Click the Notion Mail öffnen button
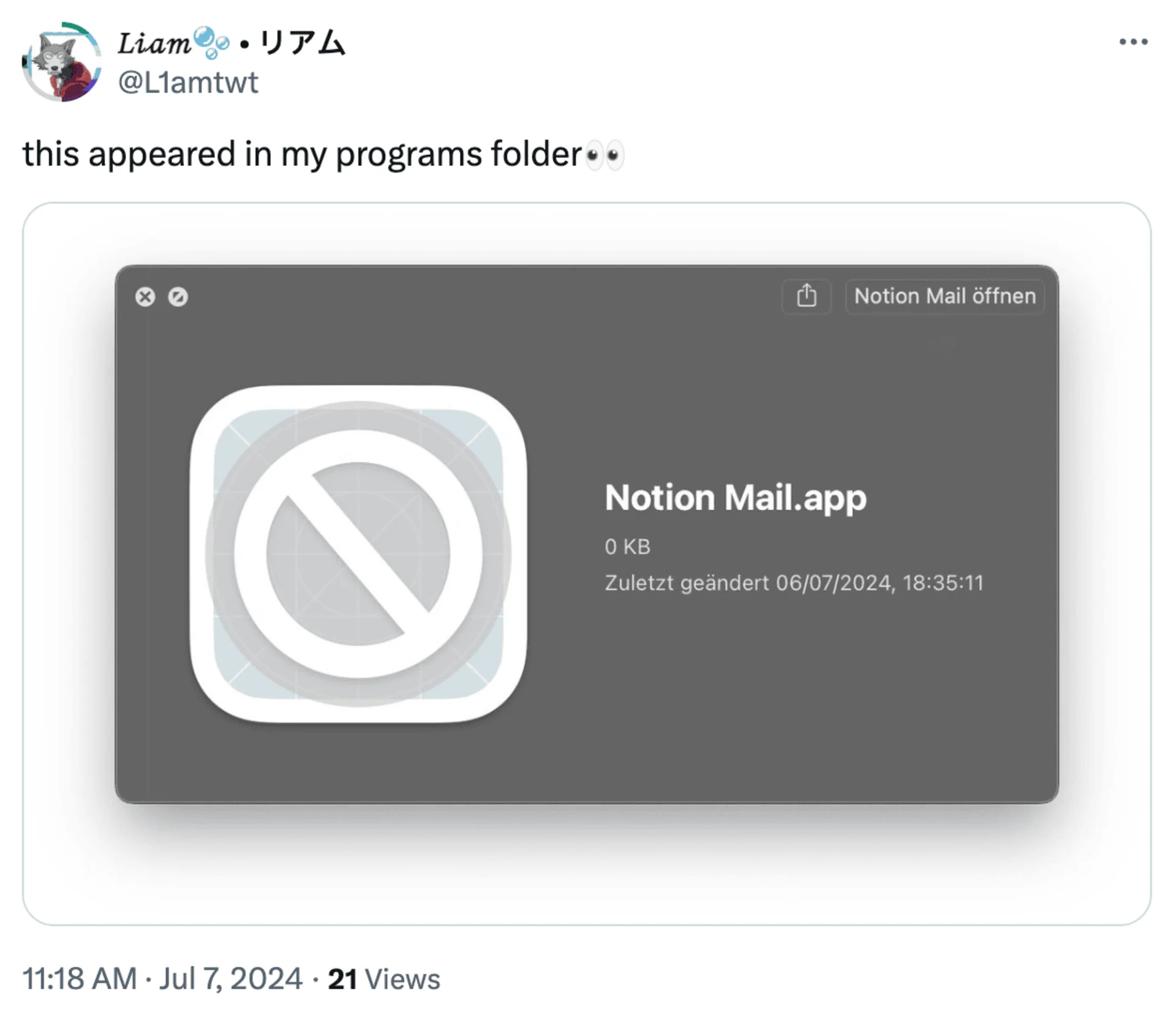The height and width of the screenshot is (1012, 1176). point(944,296)
